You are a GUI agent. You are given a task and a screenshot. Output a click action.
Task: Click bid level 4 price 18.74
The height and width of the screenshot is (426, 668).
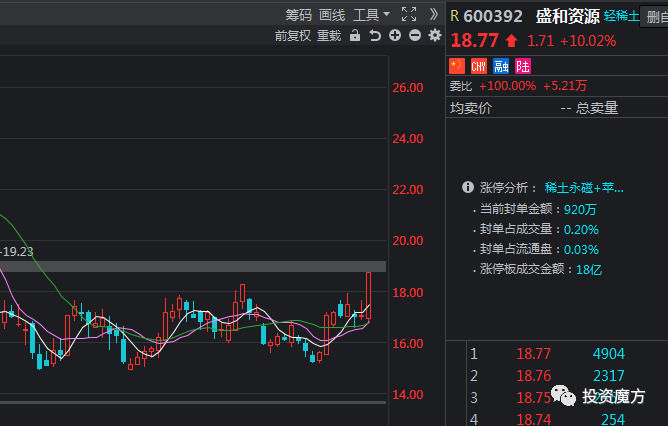(x=533, y=420)
